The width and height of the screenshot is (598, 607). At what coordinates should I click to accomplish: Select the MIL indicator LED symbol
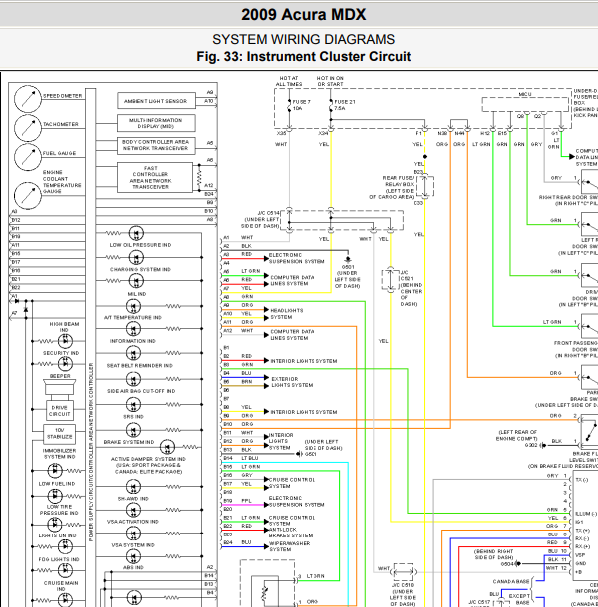(136, 281)
